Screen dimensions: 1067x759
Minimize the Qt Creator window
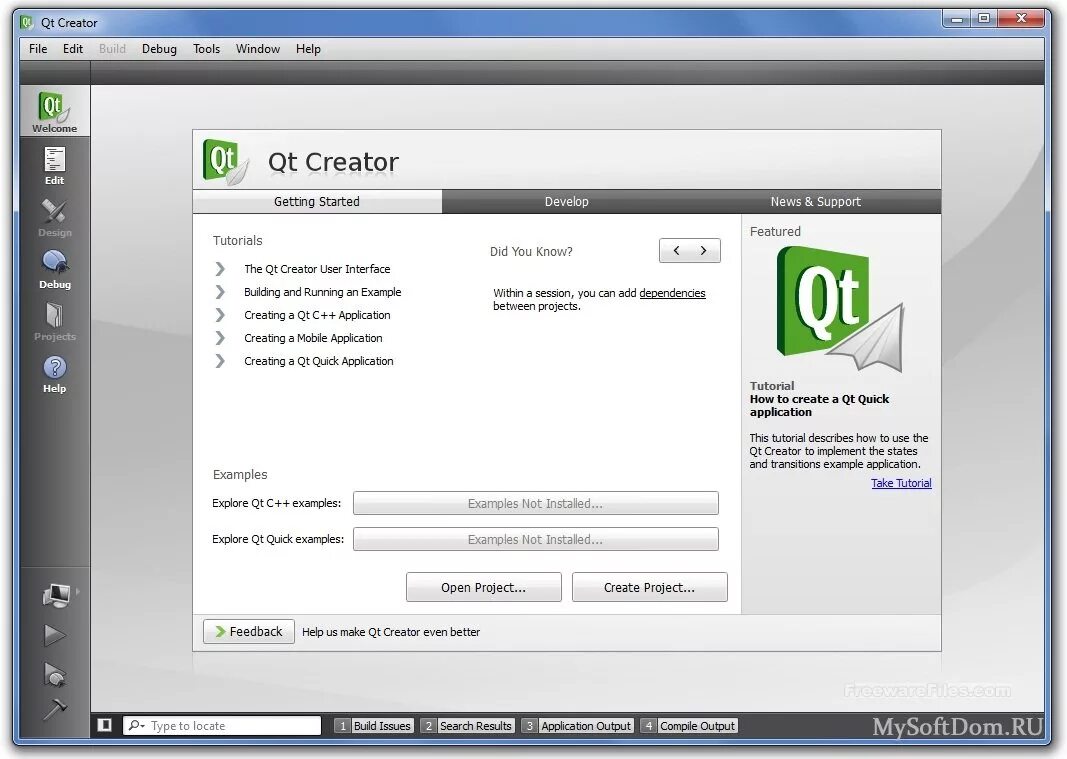[957, 19]
